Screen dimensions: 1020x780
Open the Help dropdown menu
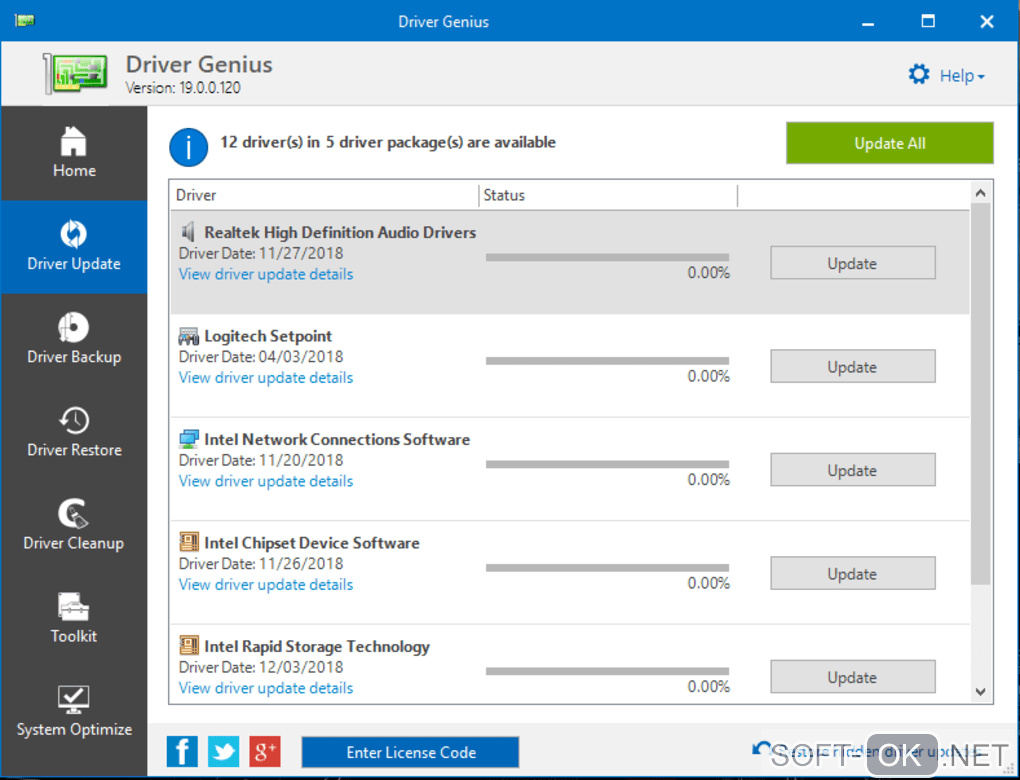(x=962, y=76)
